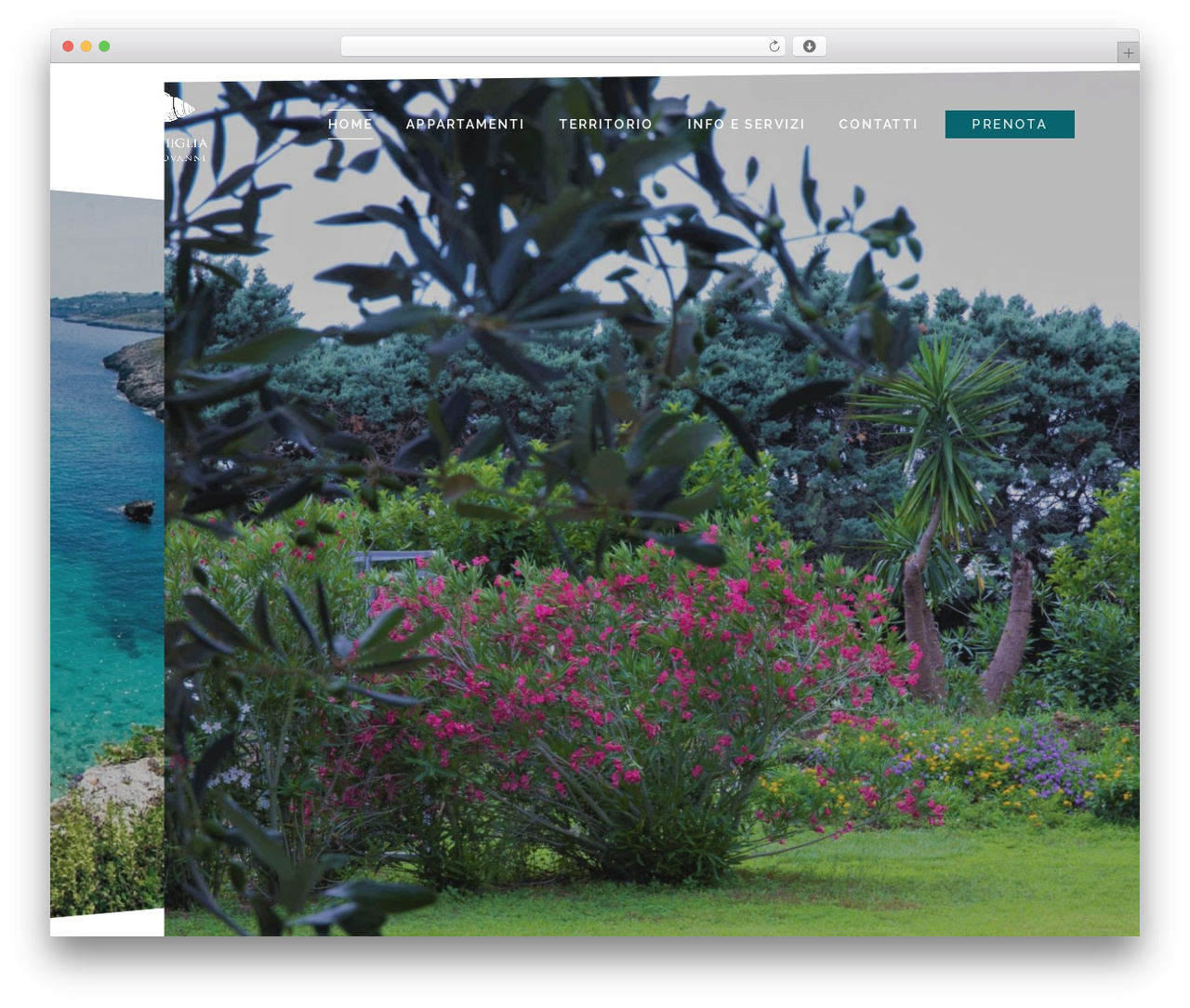Add a new browser tab
The height and width of the screenshot is (1008, 1190).
(1128, 52)
